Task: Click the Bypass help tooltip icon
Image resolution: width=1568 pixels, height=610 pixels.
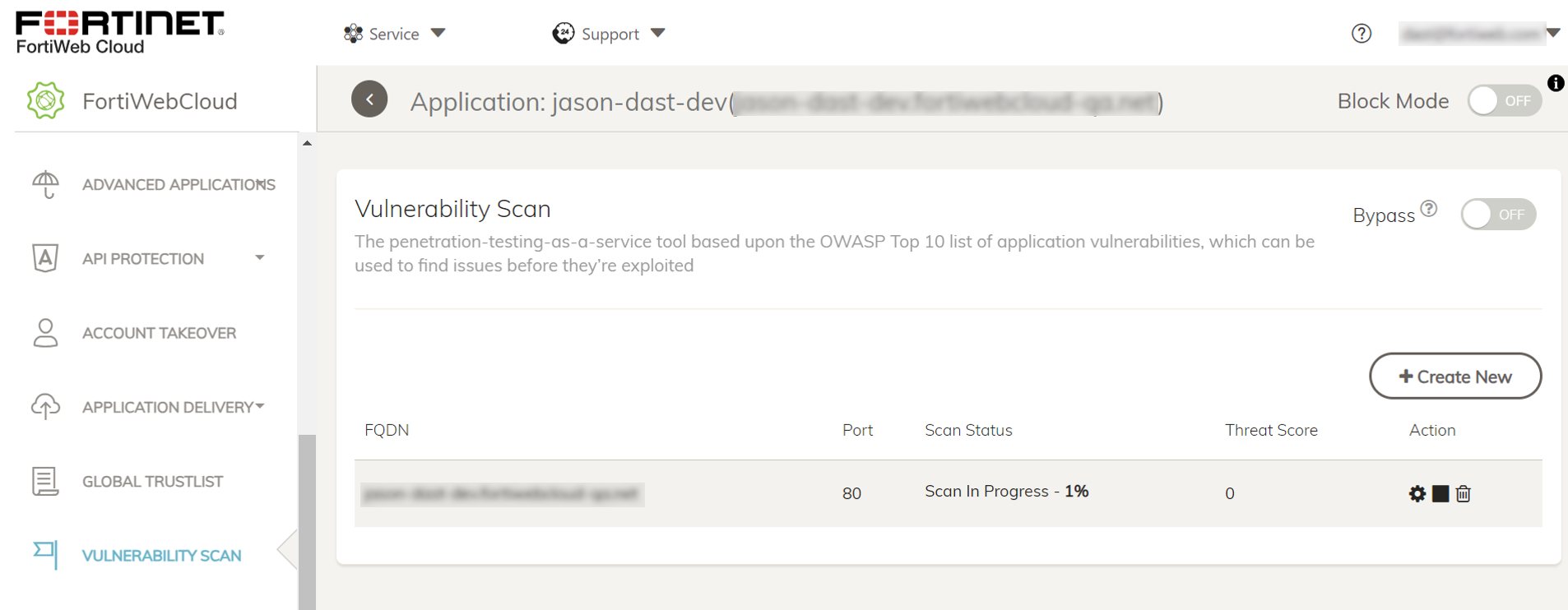Action: tap(1429, 209)
